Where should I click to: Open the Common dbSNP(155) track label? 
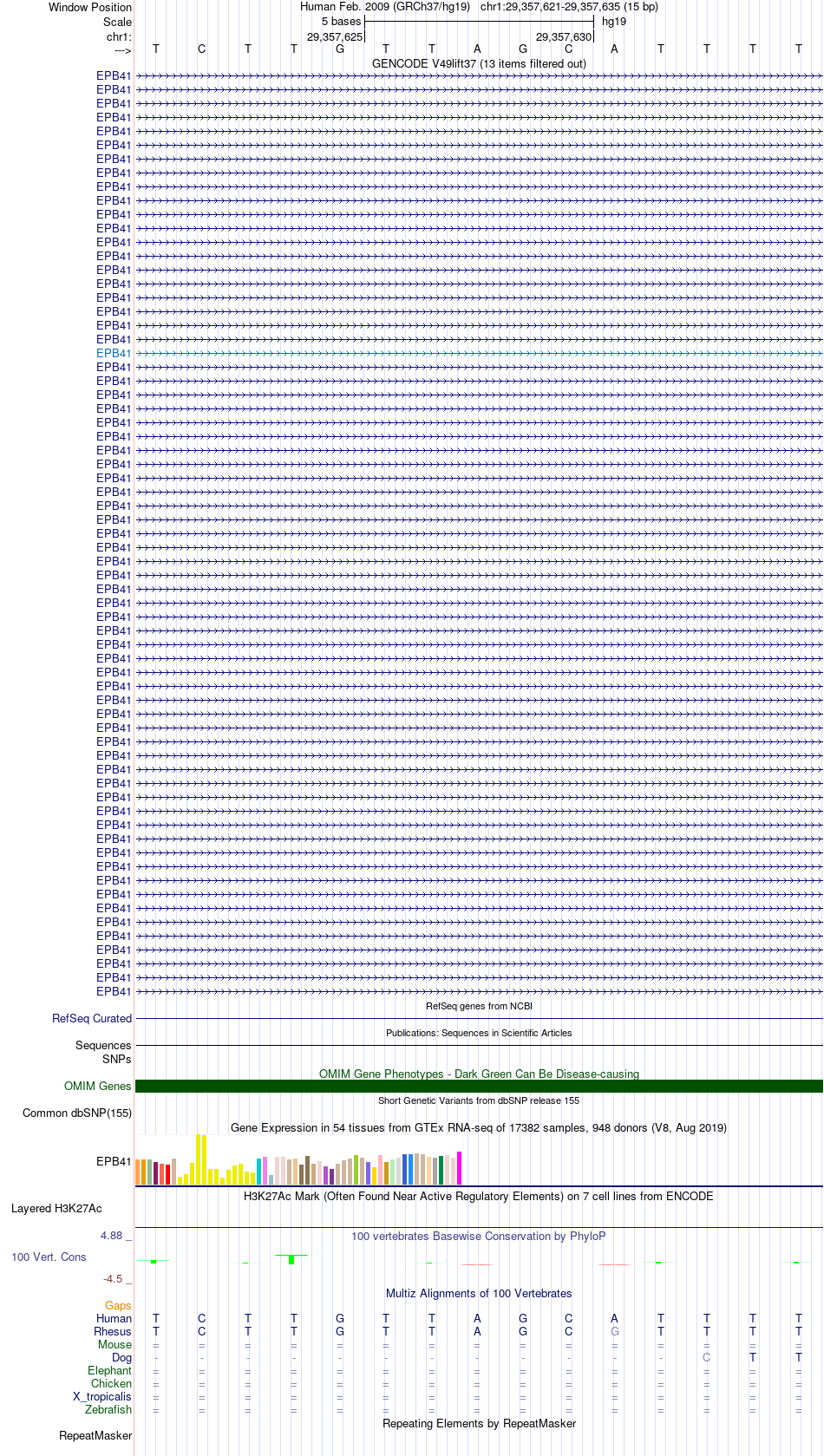[77, 1113]
